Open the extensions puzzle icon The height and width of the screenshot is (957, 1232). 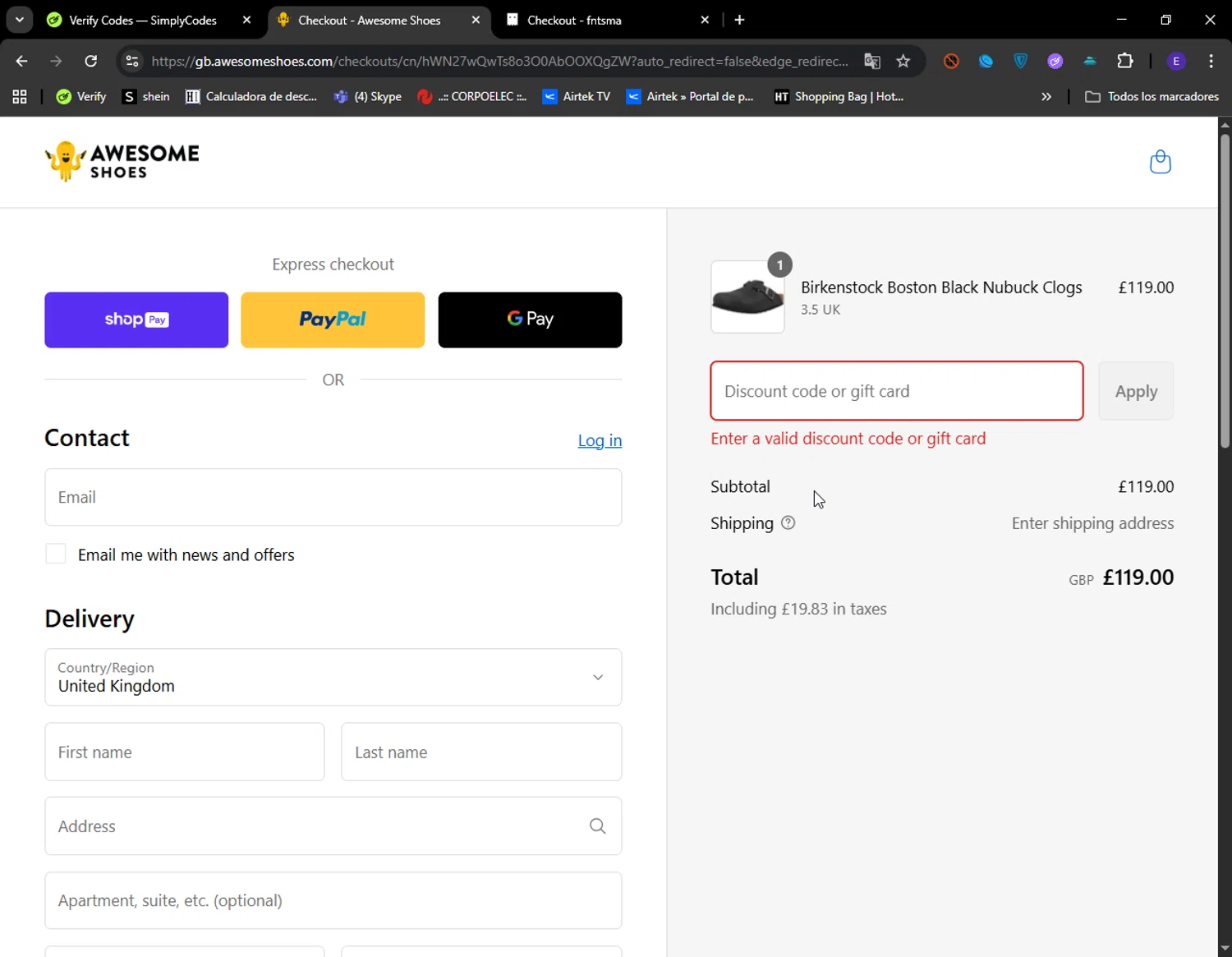pyautogui.click(x=1125, y=61)
